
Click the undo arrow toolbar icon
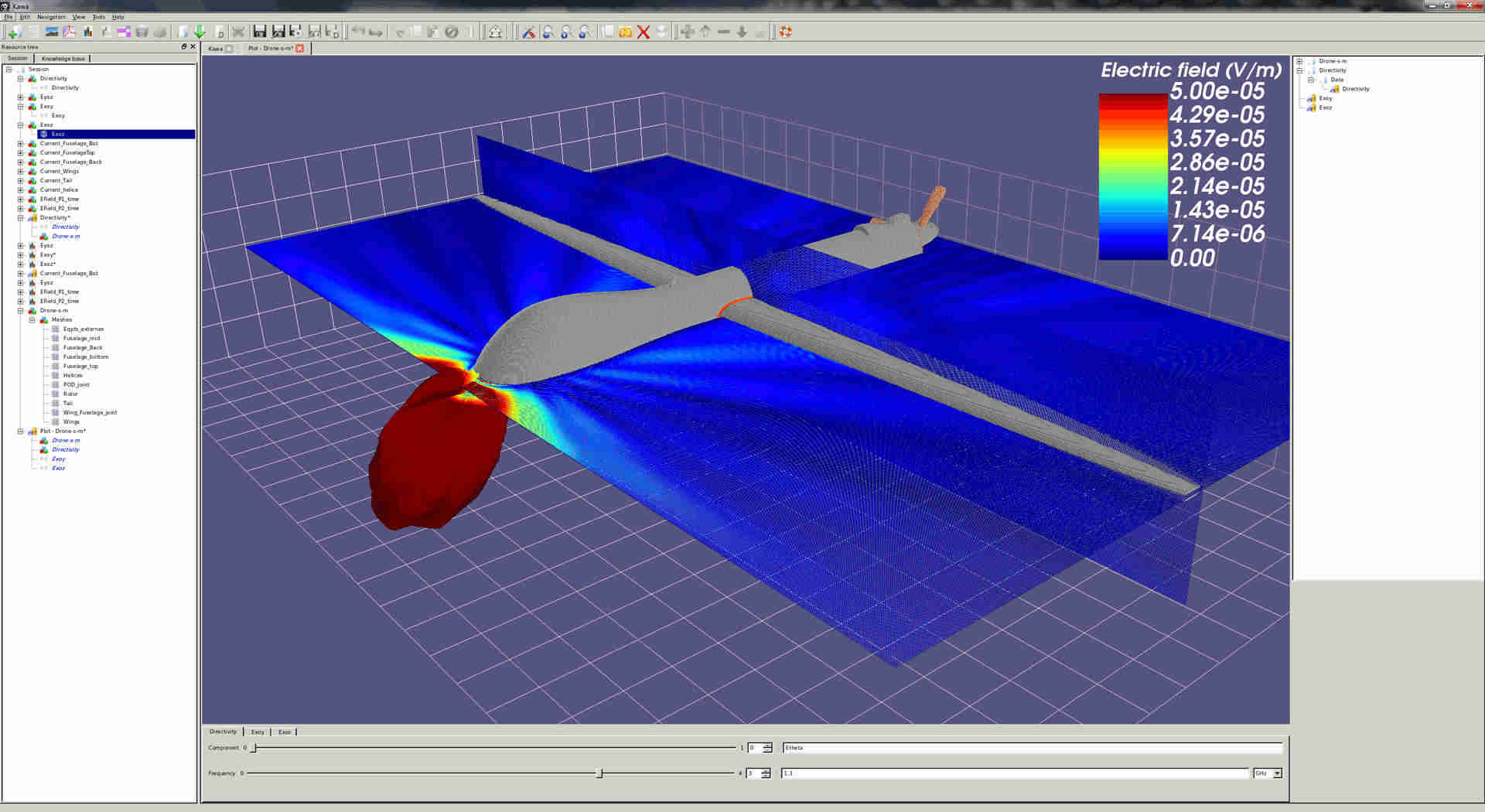pos(357,32)
